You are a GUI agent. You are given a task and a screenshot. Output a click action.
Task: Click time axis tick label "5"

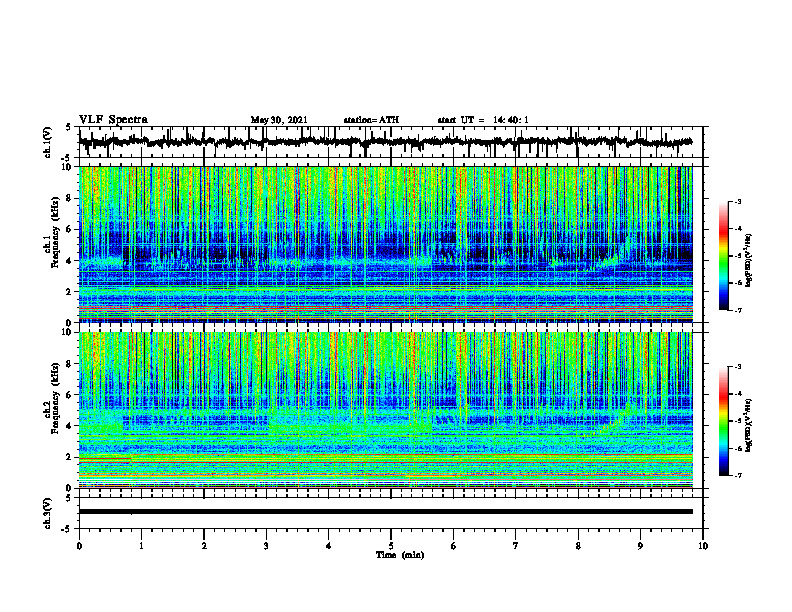(x=391, y=546)
